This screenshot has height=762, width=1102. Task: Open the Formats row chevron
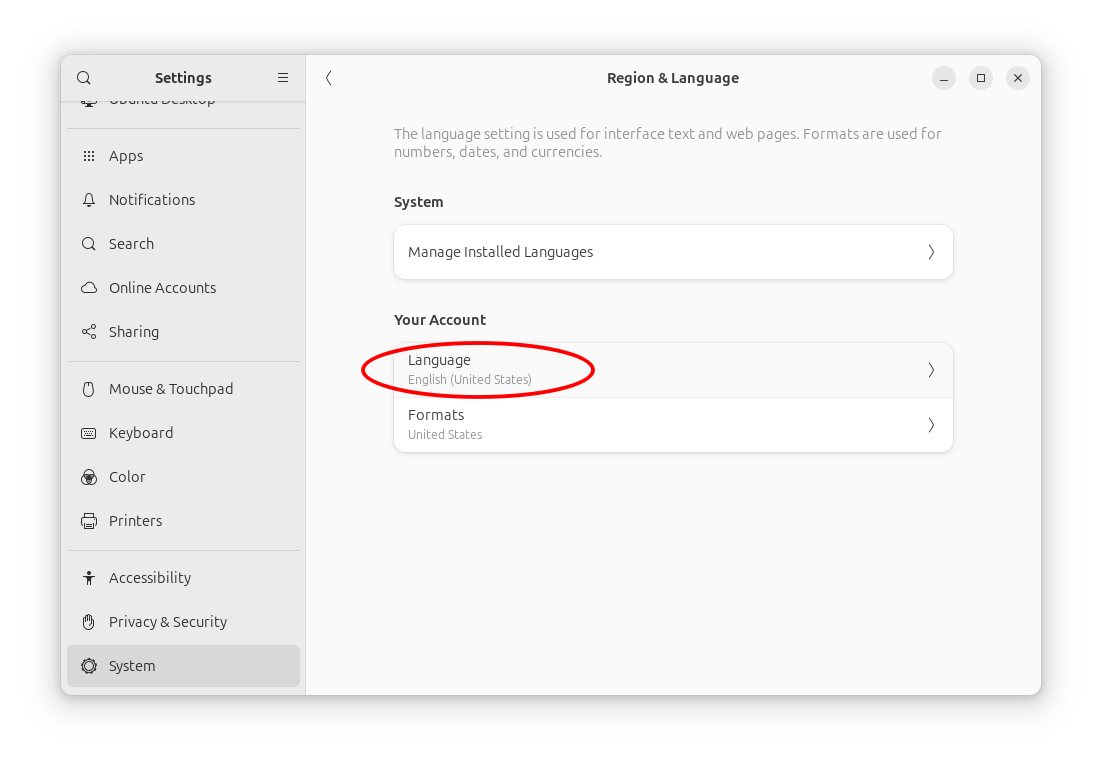tap(931, 425)
